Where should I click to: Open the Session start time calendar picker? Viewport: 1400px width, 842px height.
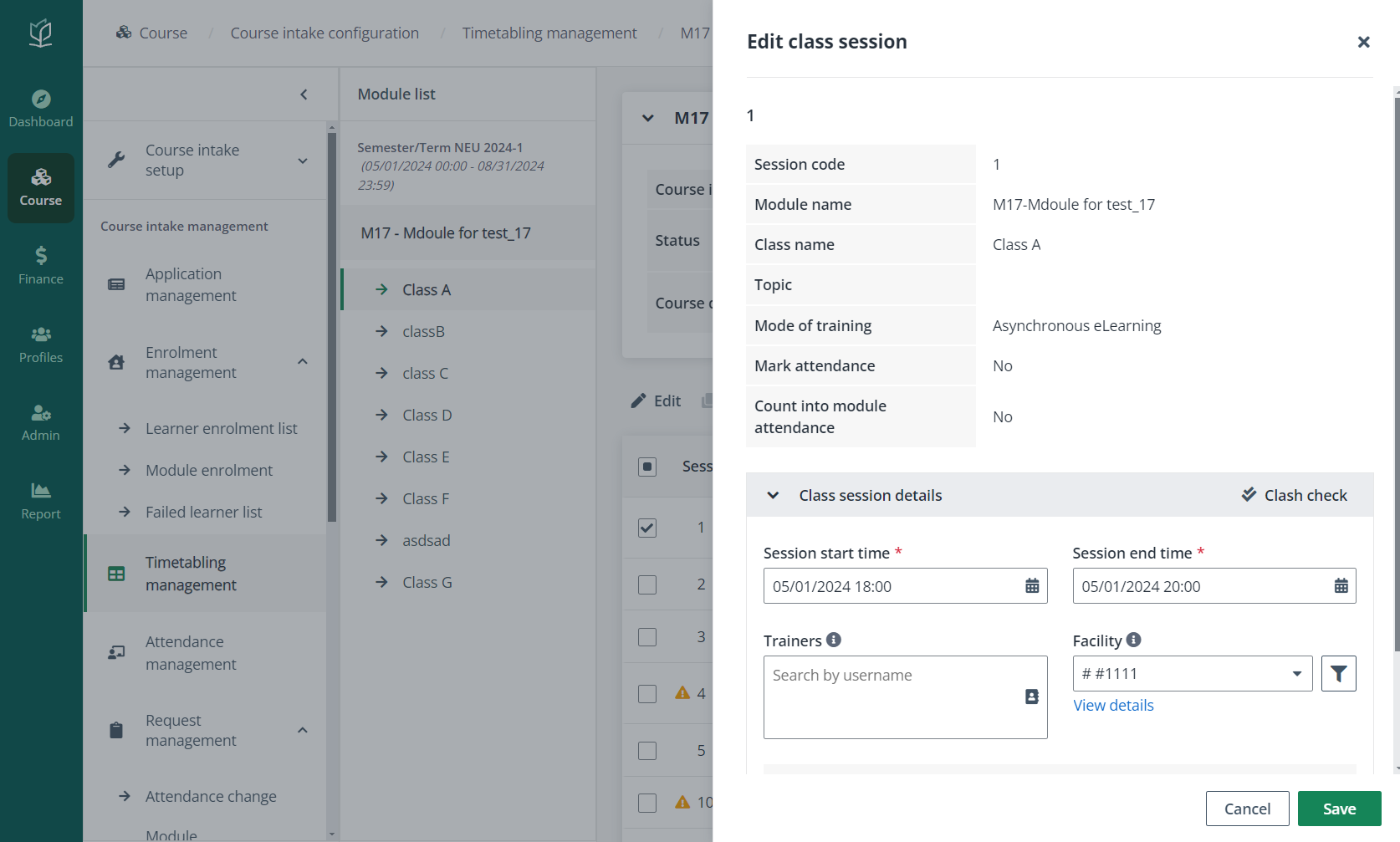coord(1032,586)
